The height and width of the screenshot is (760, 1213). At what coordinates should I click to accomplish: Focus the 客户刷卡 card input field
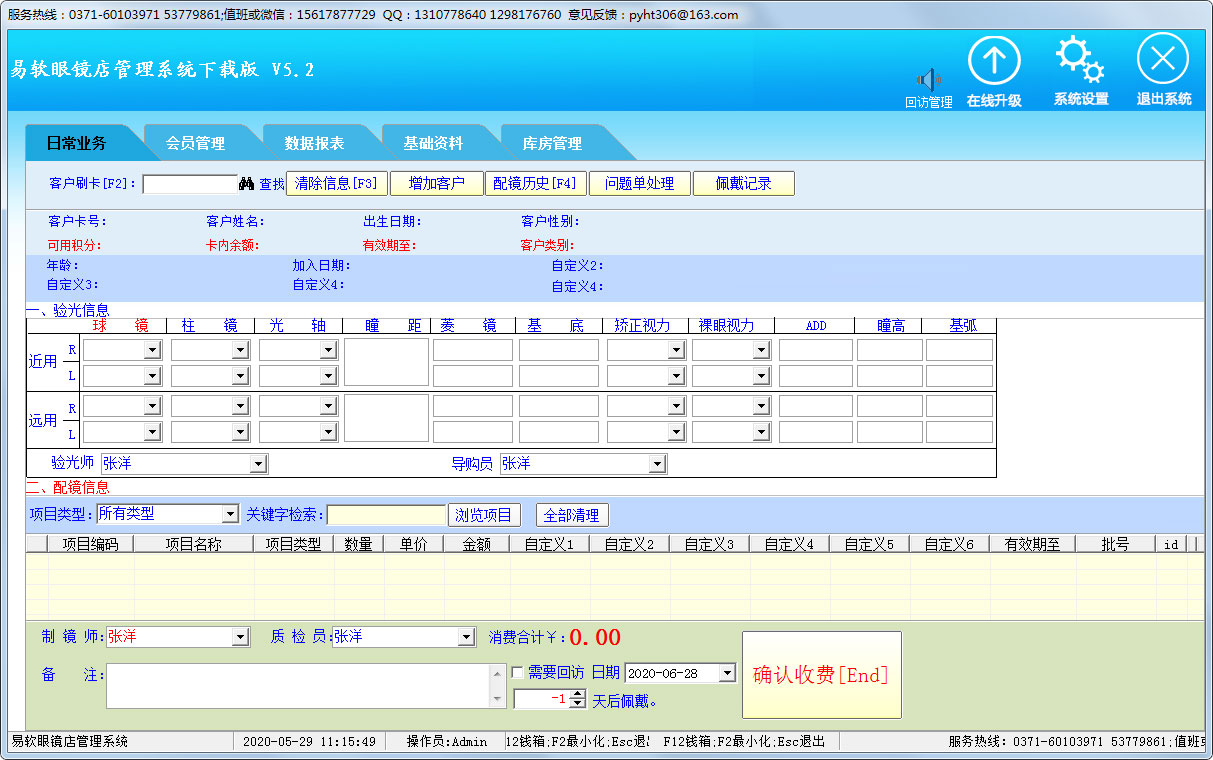click(x=190, y=184)
